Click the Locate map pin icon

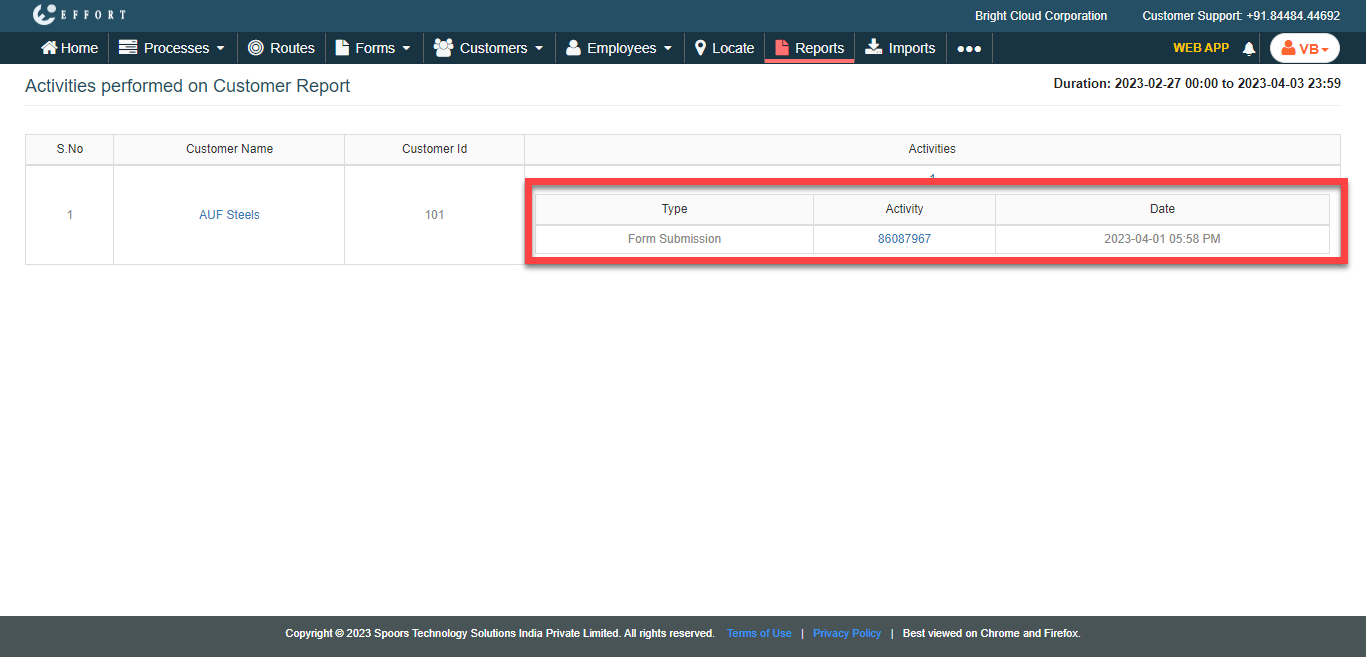[701, 48]
